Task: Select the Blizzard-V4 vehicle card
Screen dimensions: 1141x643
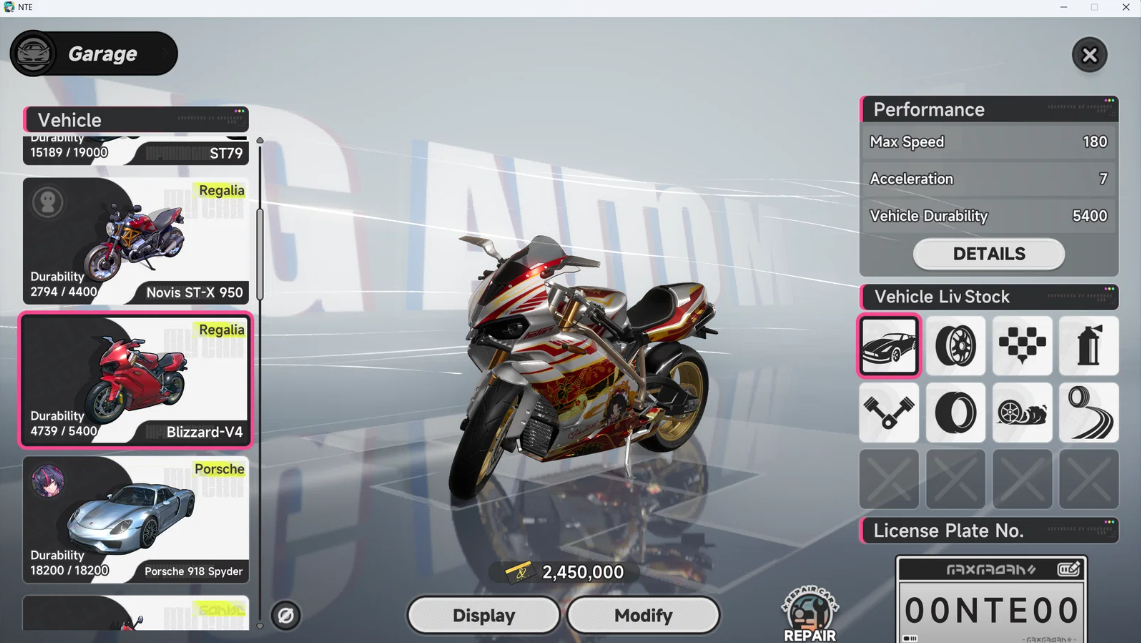Action: 136,380
